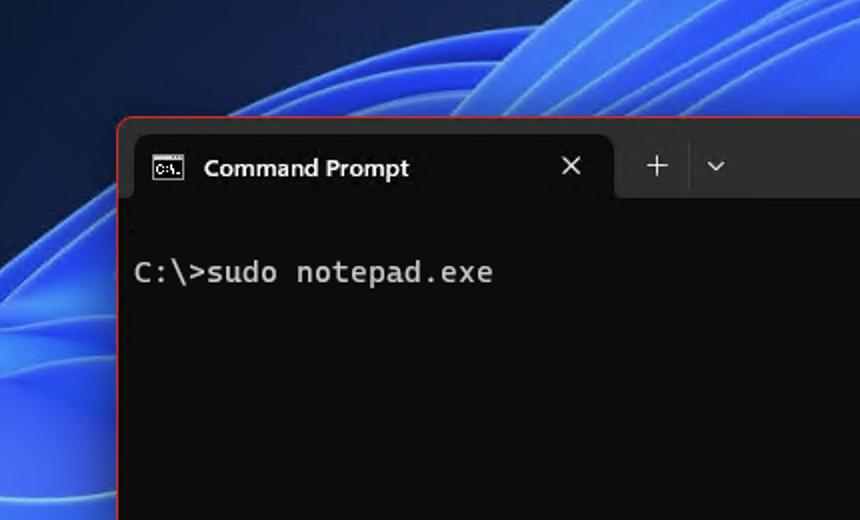Click the blank terminal line above the prompt

pos(488,230)
